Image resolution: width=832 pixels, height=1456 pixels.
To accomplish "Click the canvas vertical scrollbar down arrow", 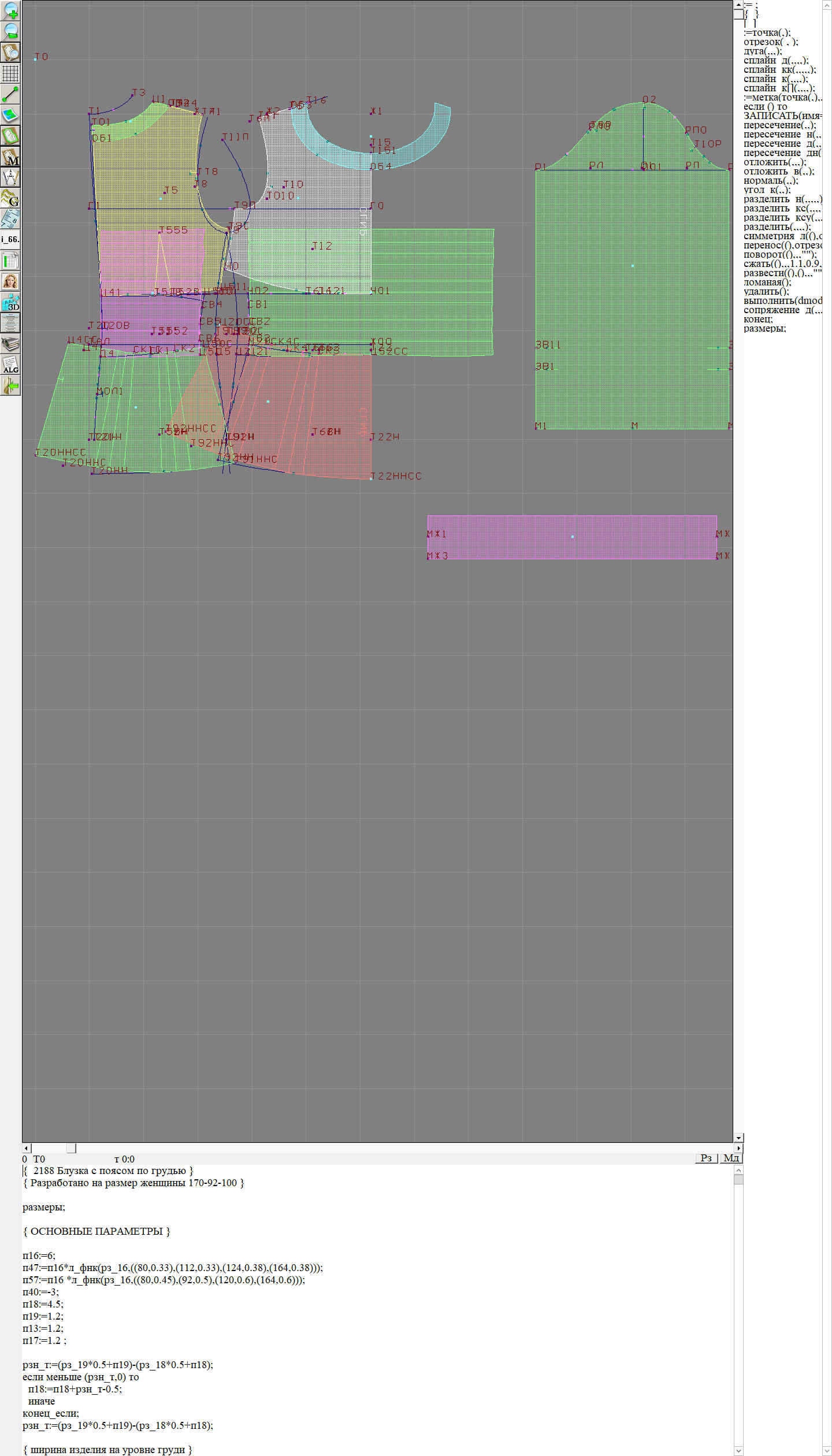I will click(x=738, y=1138).
